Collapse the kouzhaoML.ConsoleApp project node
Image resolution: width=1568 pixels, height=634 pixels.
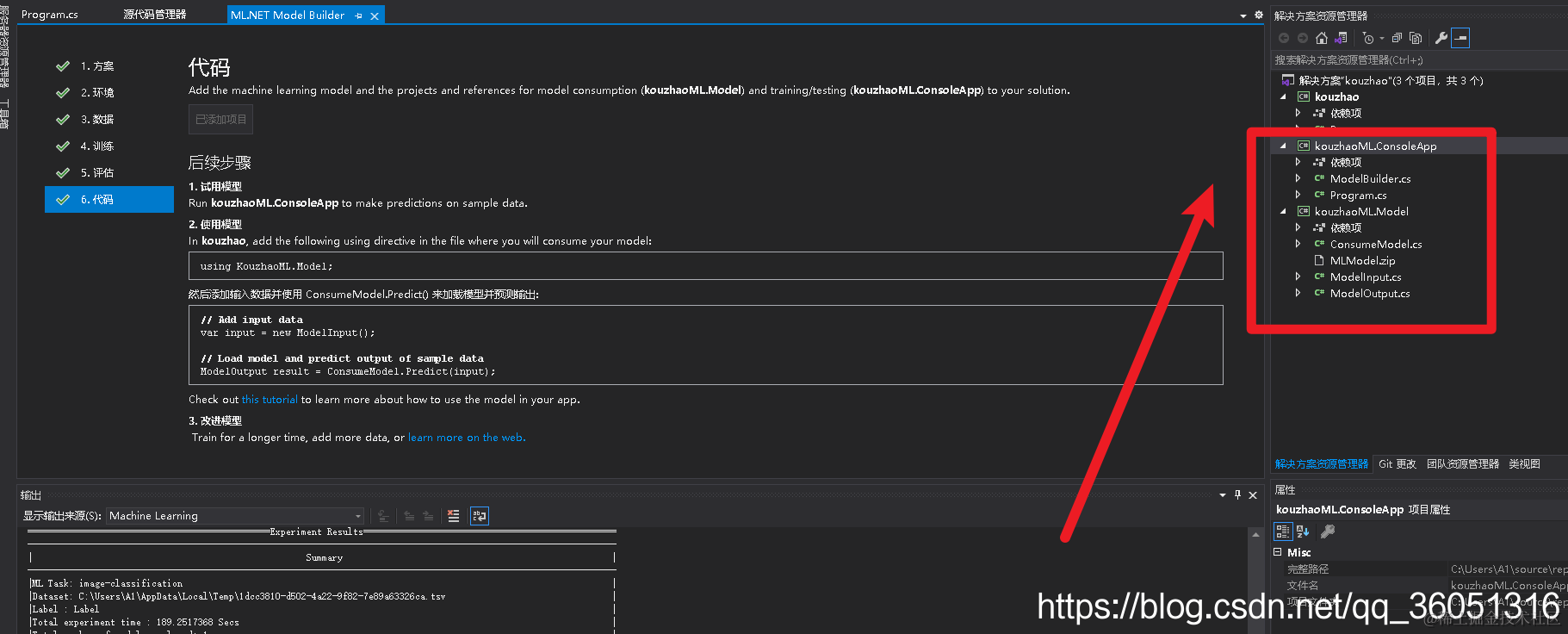[x=1283, y=146]
